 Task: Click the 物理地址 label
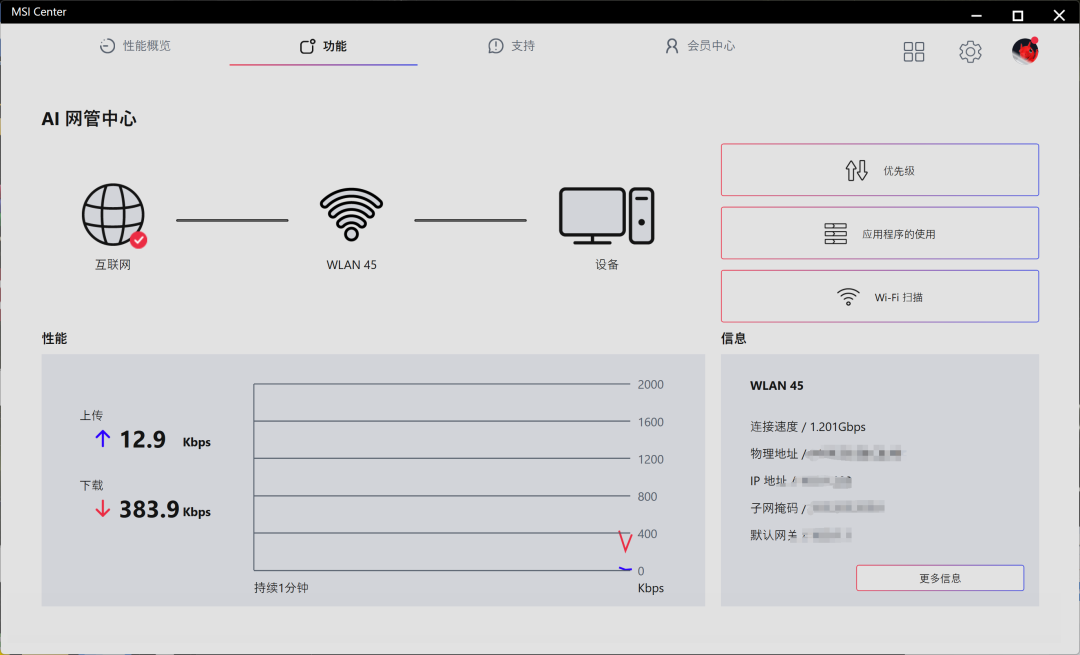tap(773, 453)
